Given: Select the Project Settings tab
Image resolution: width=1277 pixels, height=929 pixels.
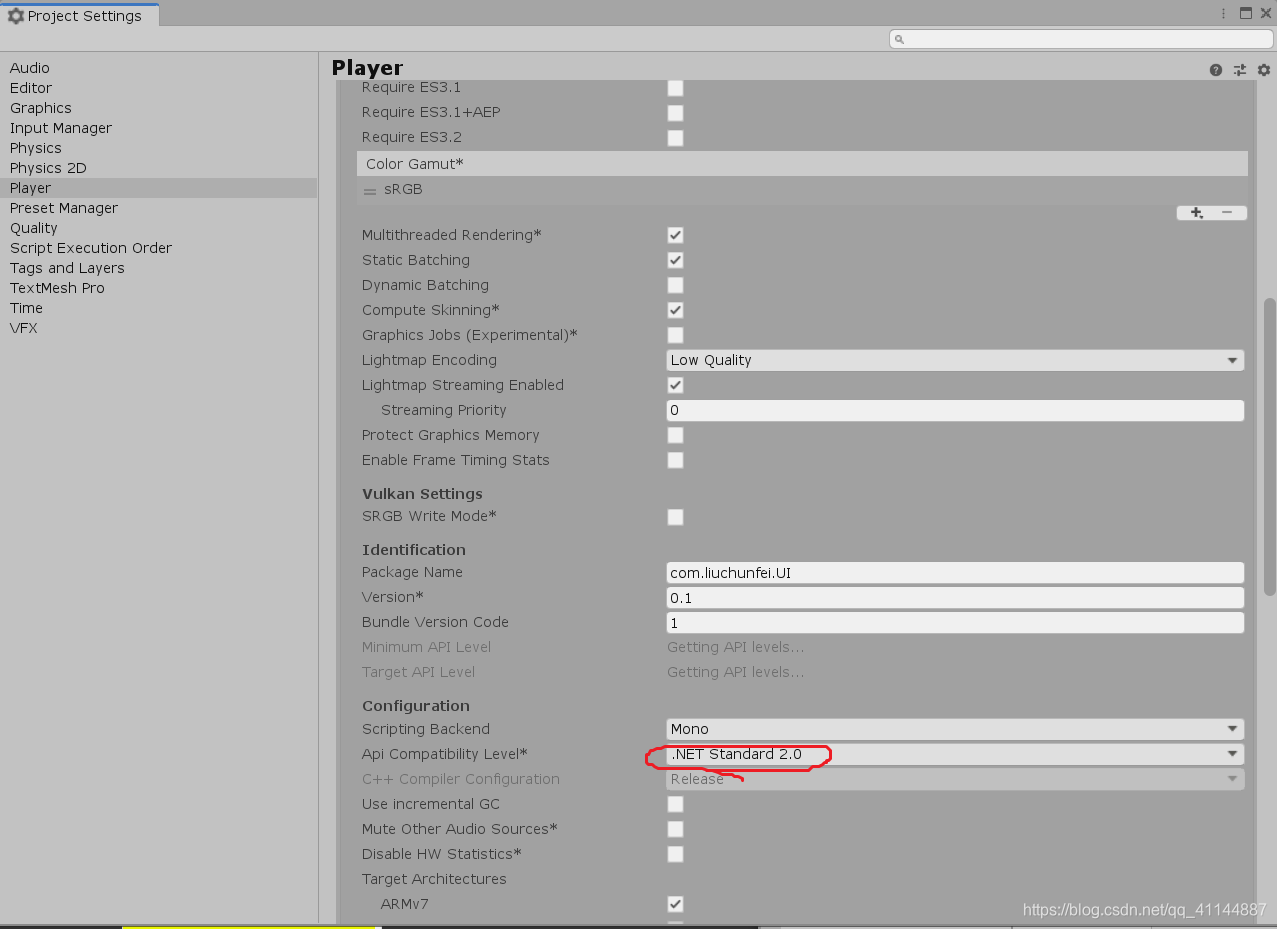Looking at the screenshot, I should (80, 15).
